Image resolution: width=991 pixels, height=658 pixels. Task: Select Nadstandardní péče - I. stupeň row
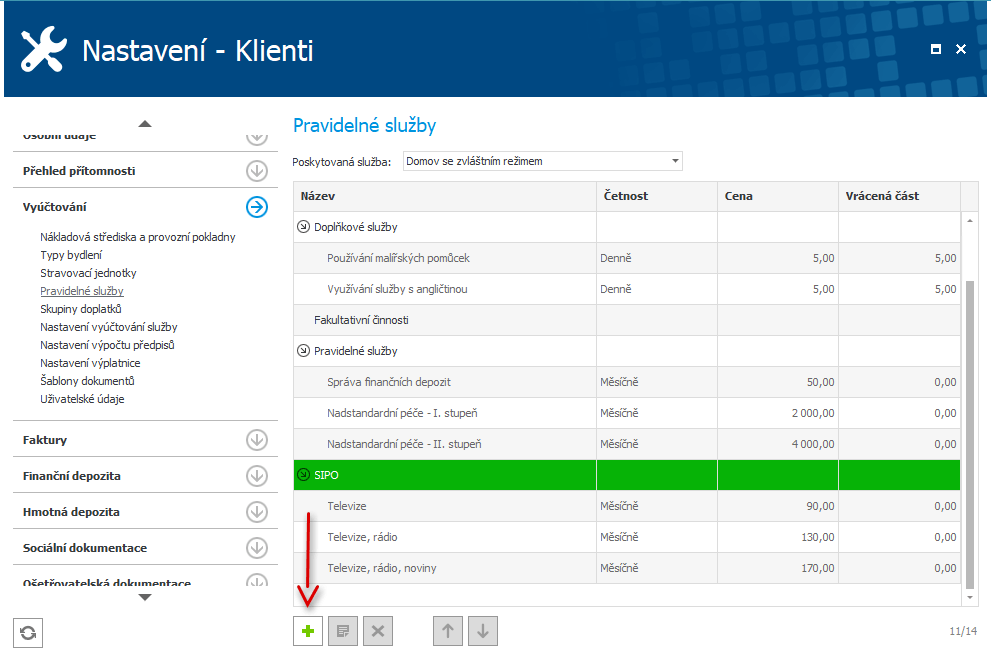click(627, 413)
